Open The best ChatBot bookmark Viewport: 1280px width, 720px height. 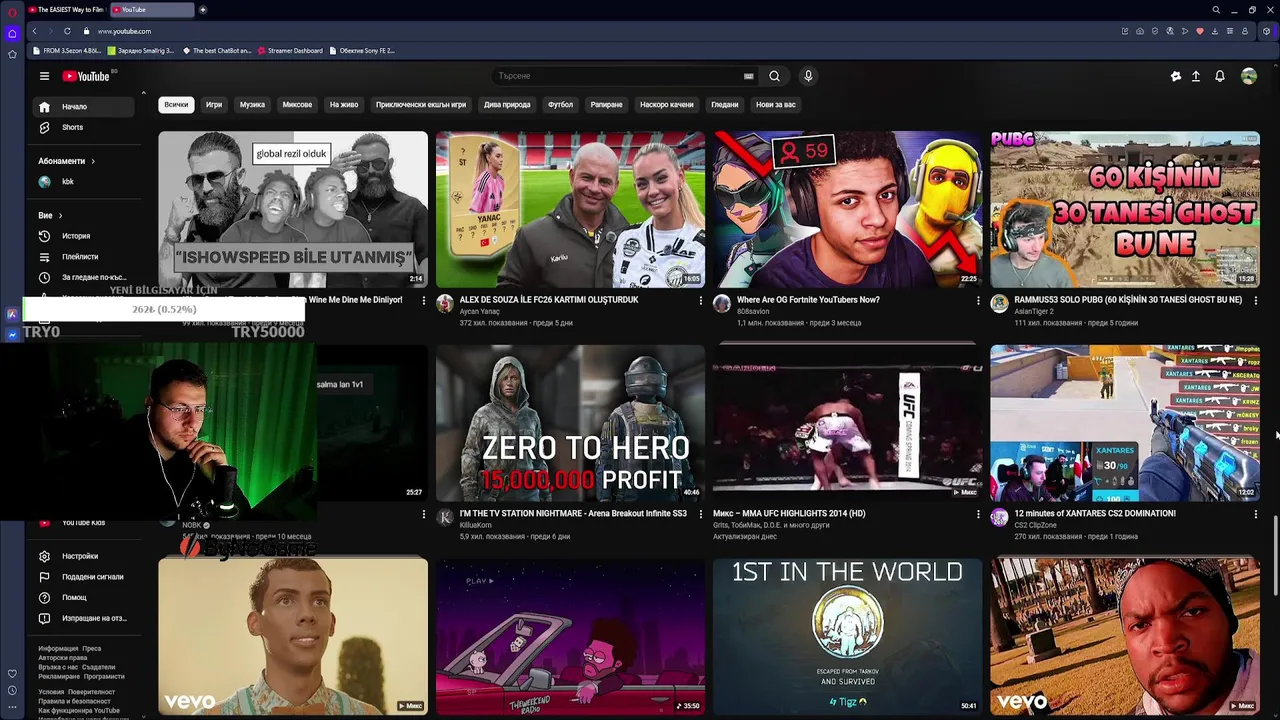point(216,50)
